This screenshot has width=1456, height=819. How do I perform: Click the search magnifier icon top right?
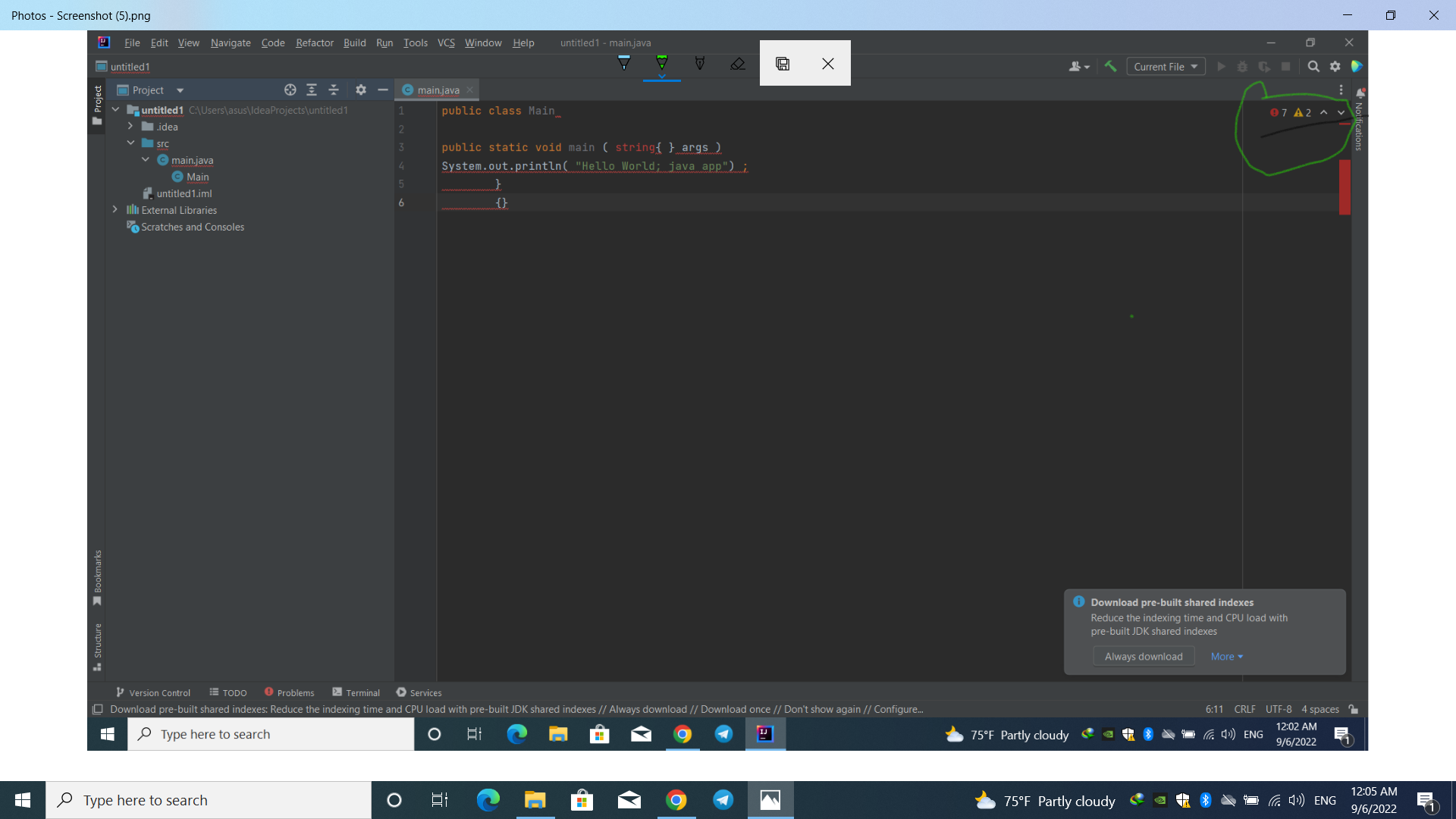click(x=1313, y=66)
